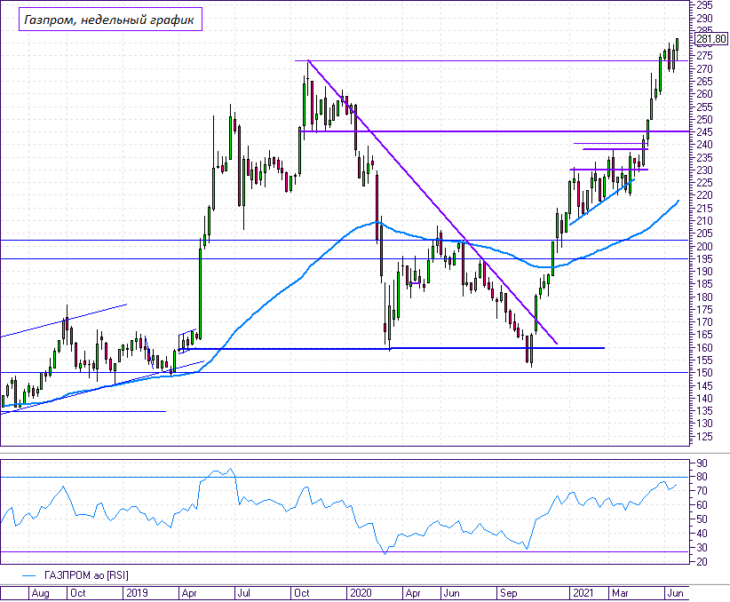Click the 'Oct' 2019 label near 2020
Image resolution: width=730 pixels, height=602 pixels.
(x=302, y=593)
